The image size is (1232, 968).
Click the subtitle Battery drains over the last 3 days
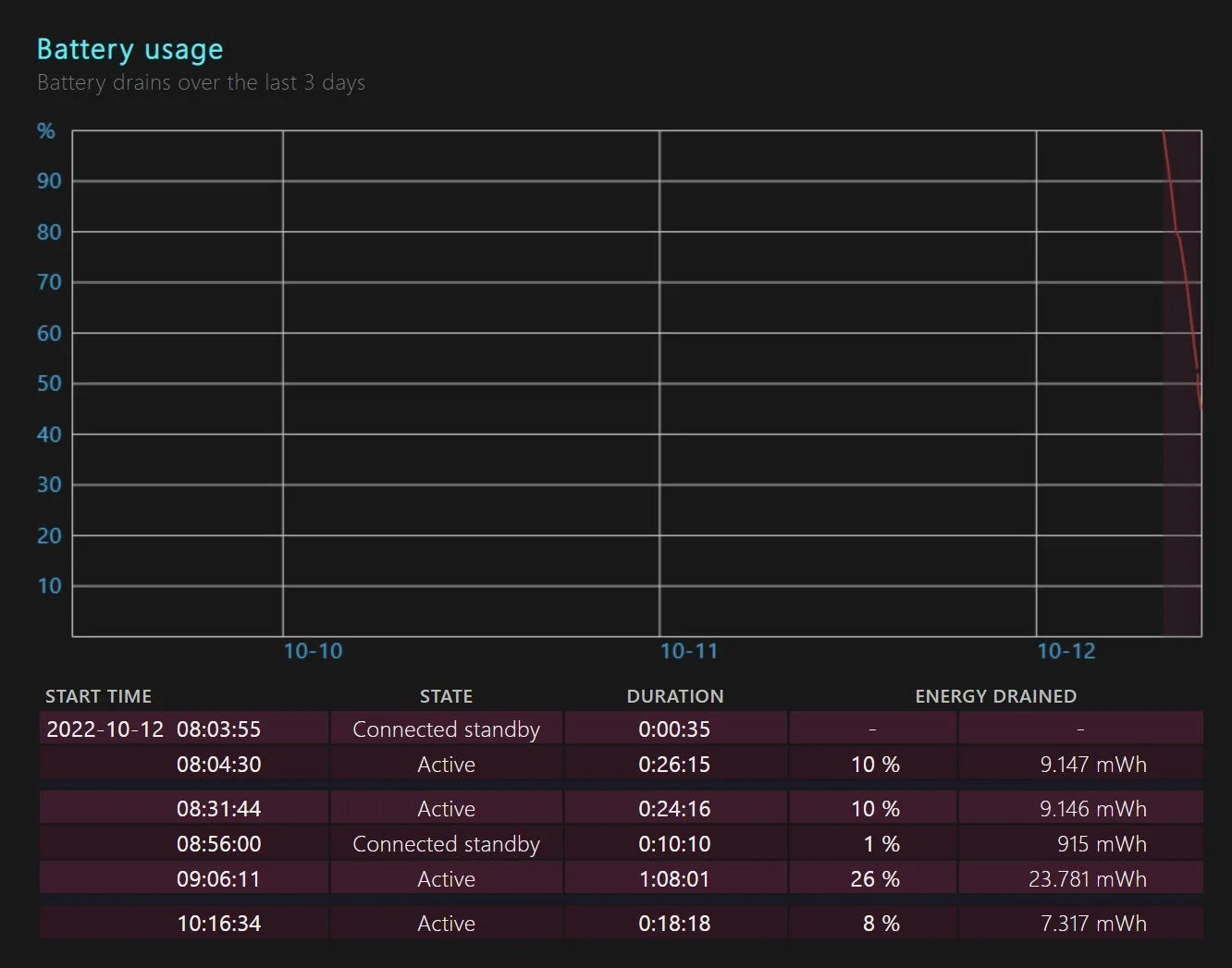(201, 82)
